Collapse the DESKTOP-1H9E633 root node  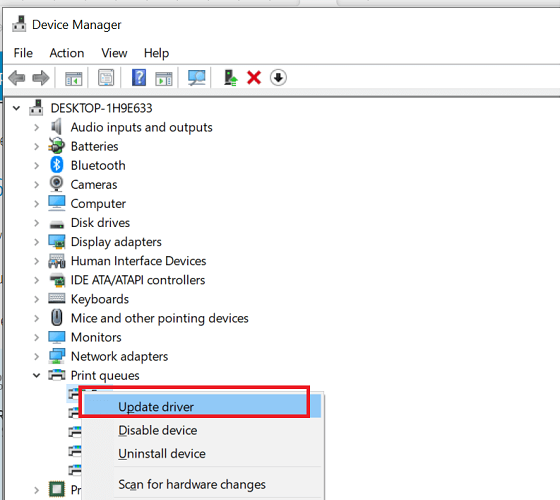coord(16,108)
